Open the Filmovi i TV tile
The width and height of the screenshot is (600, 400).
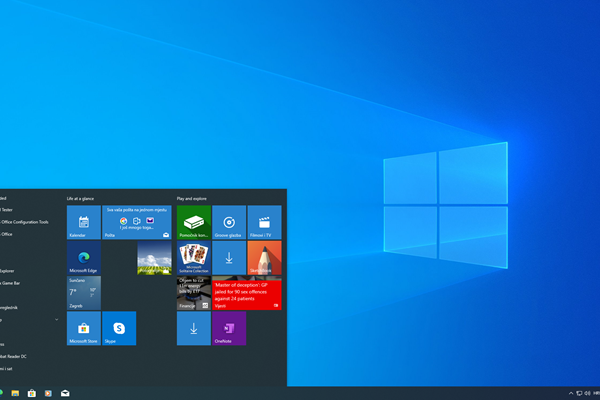264,222
